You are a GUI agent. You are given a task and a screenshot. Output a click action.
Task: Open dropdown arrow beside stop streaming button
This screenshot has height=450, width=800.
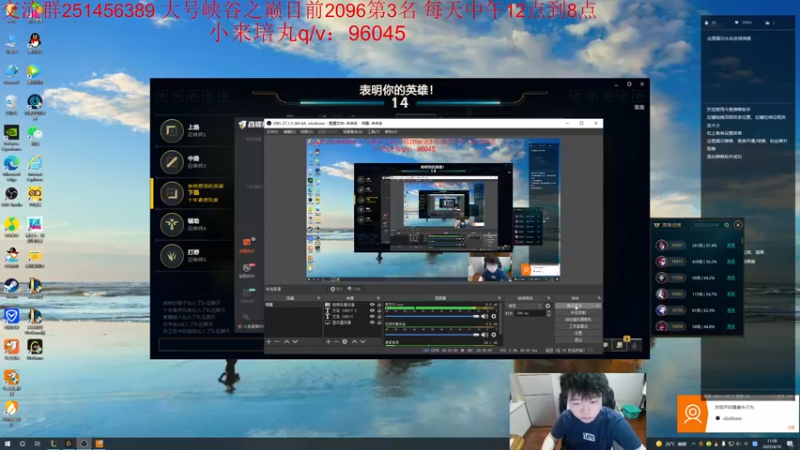tap(597, 306)
